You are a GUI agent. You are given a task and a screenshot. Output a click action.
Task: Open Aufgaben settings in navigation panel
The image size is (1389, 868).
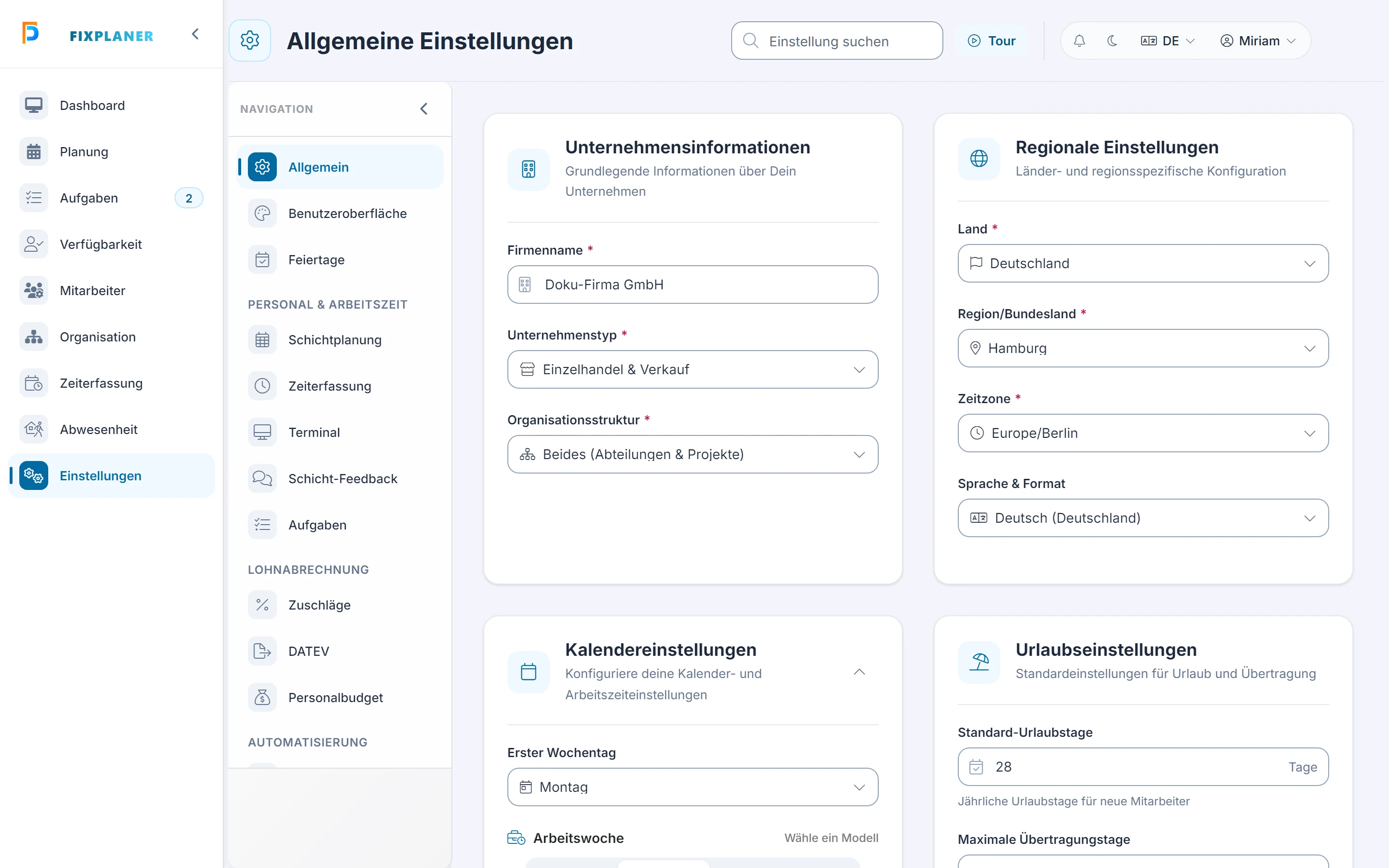pos(340,525)
